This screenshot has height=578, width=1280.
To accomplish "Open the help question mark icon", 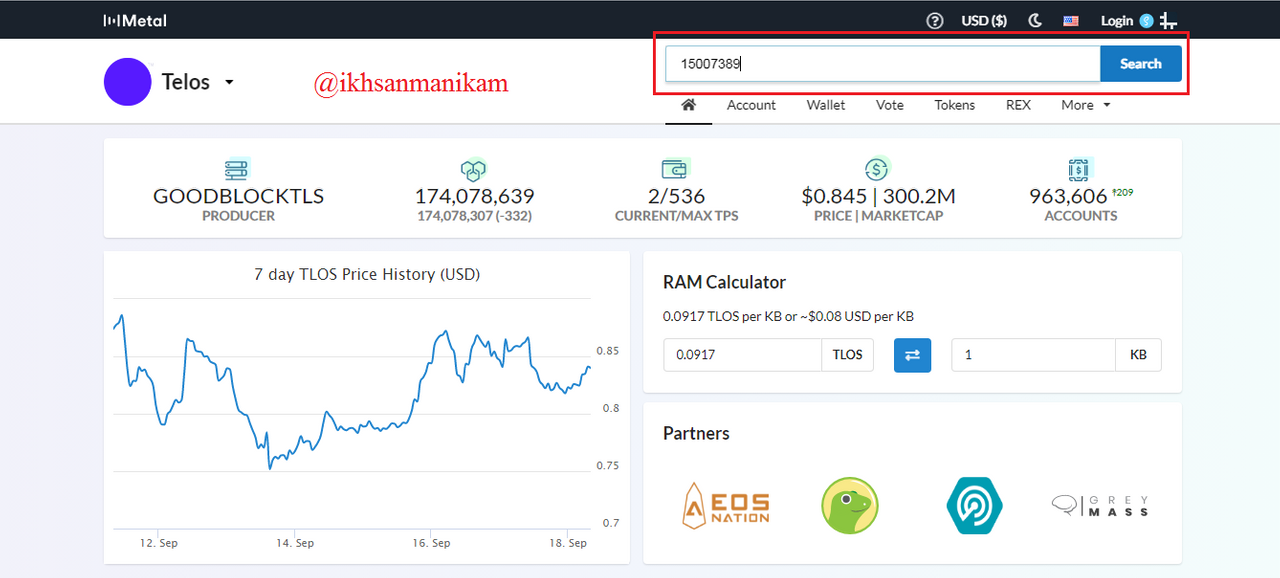I will point(935,20).
